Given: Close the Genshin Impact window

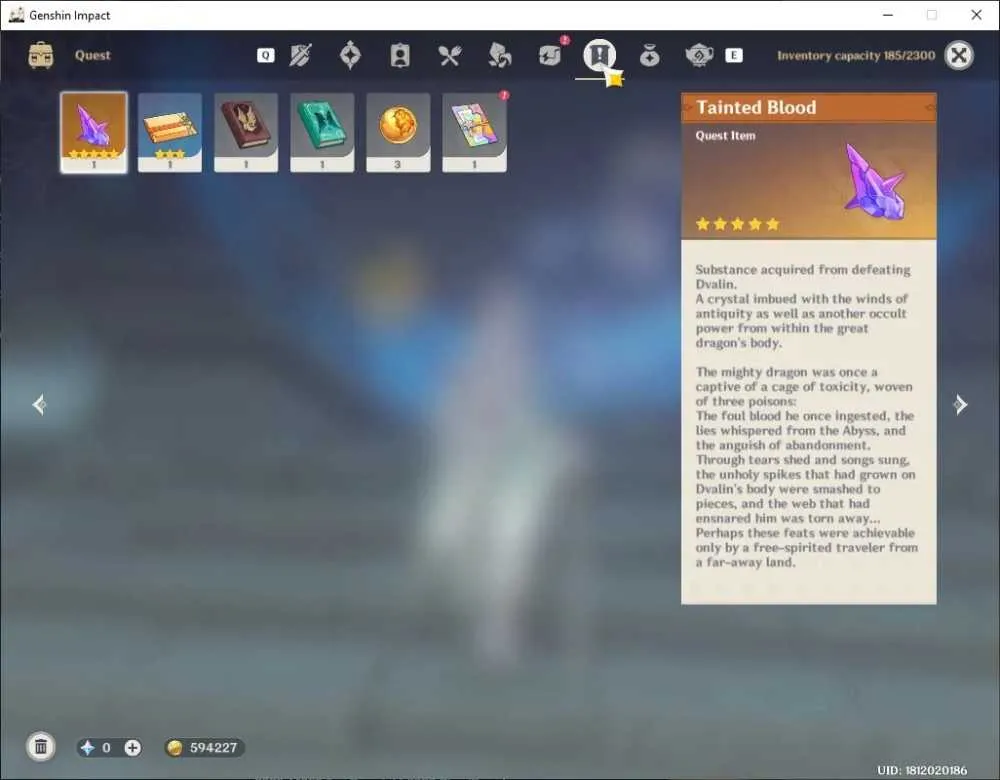Looking at the screenshot, I should click(976, 15).
